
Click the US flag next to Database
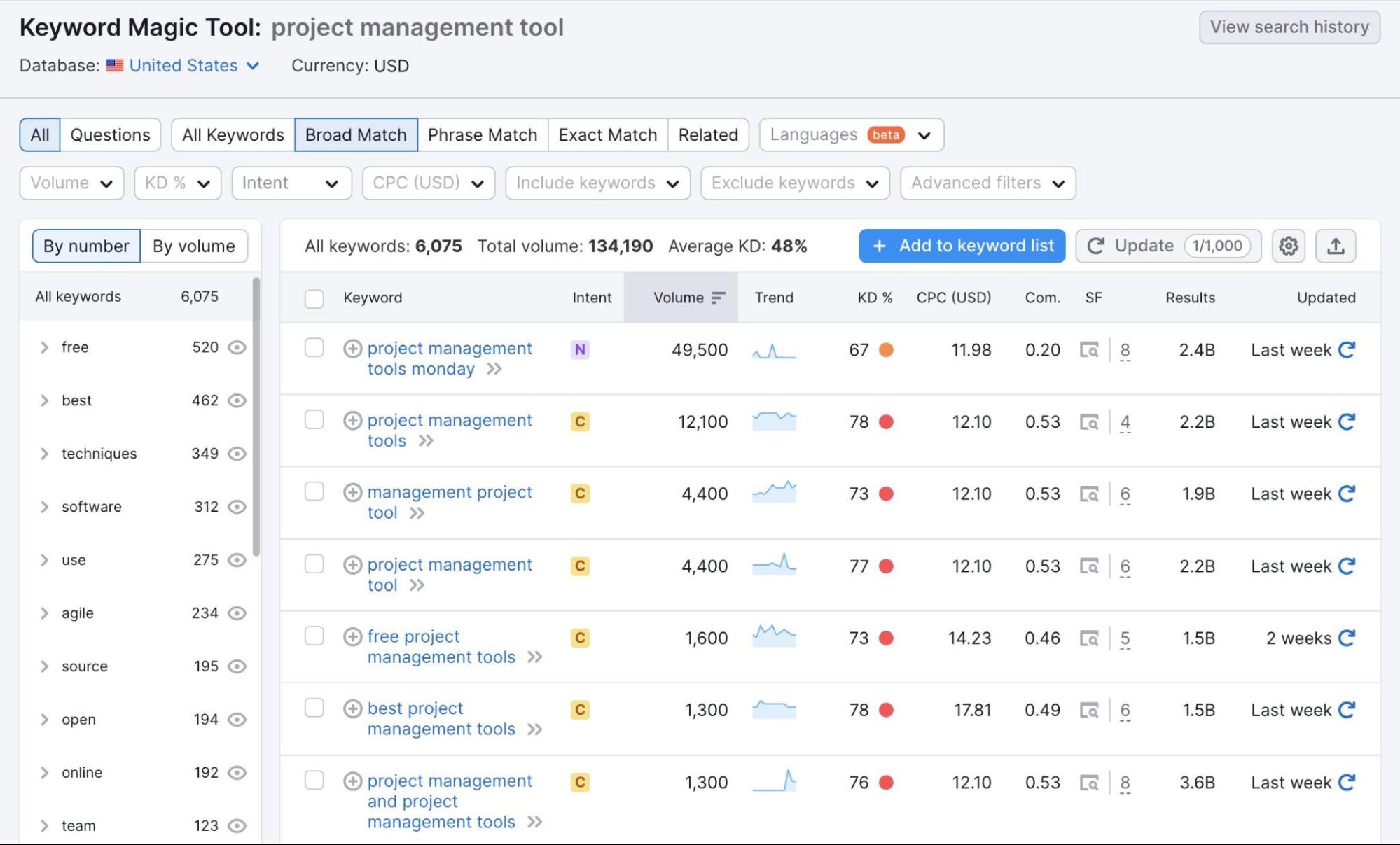(115, 65)
